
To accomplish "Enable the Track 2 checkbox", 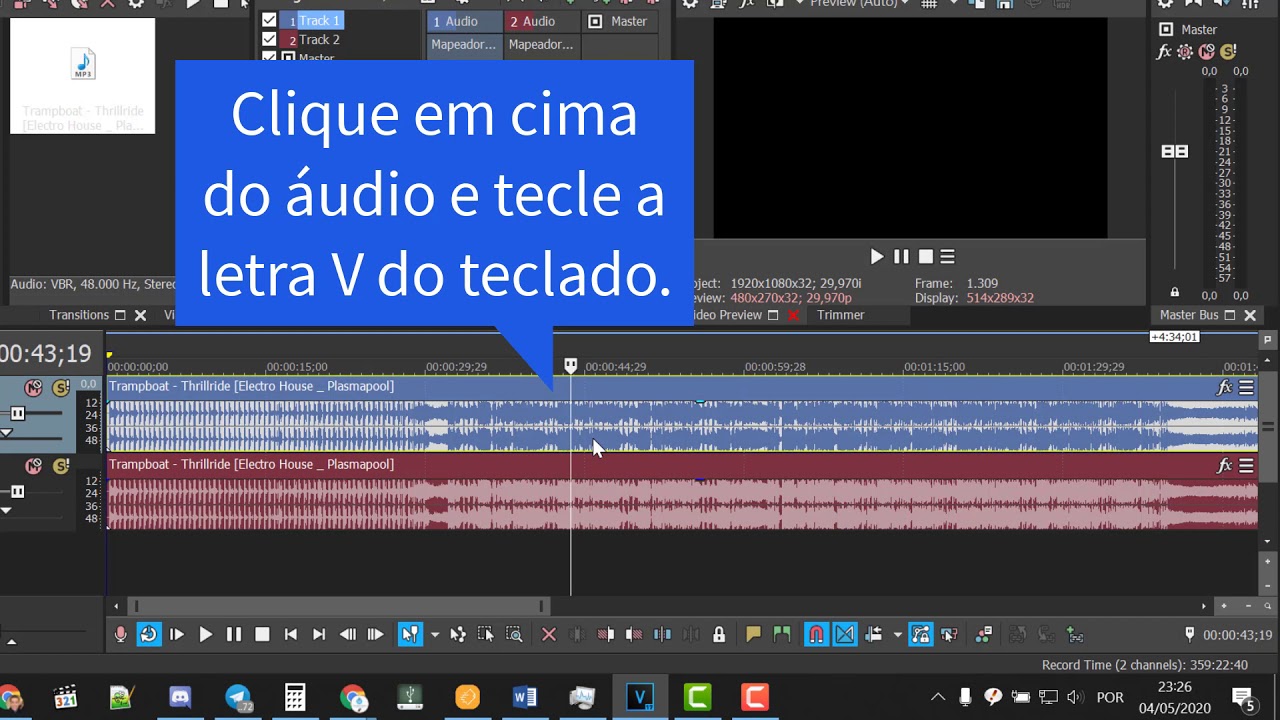I will coord(269,39).
